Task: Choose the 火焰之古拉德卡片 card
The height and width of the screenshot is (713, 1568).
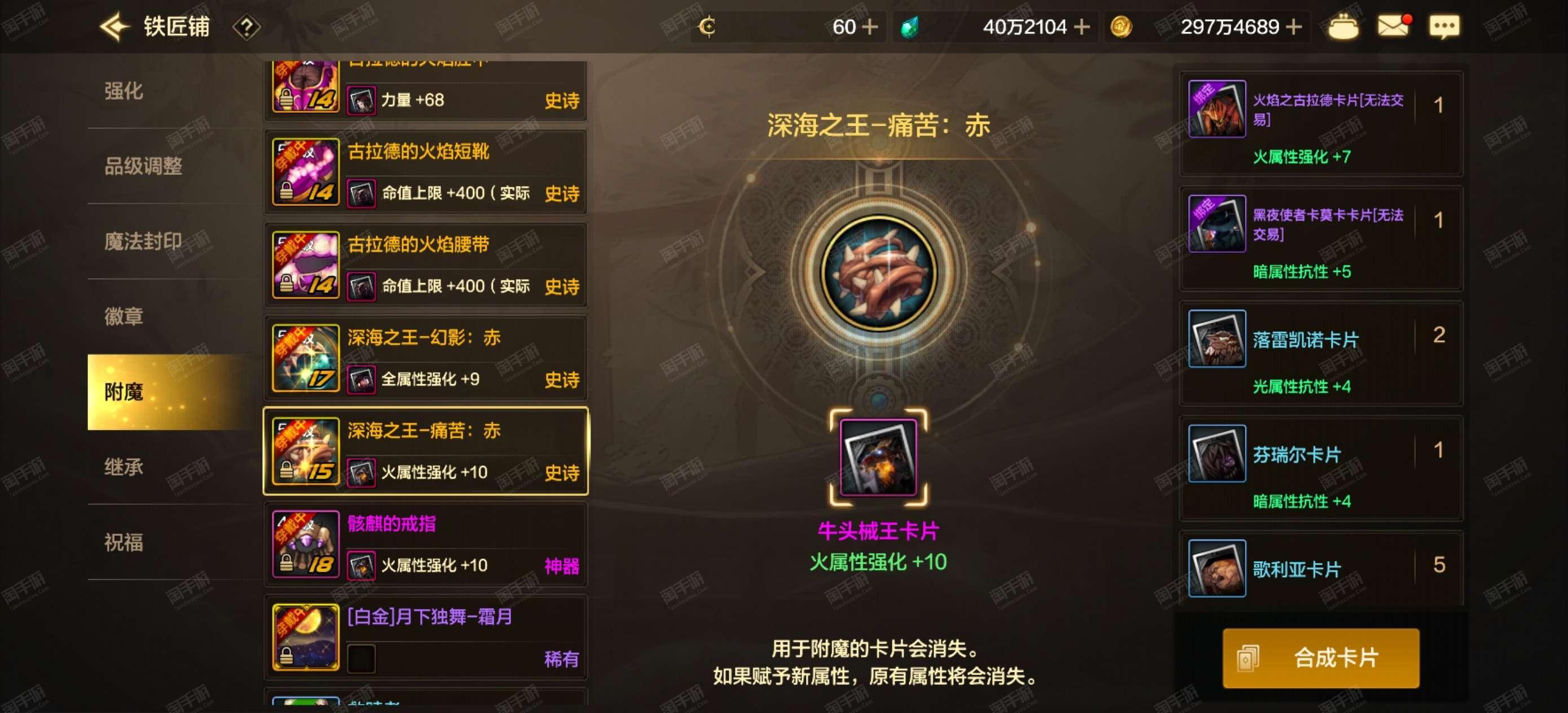Action: [x=1320, y=124]
